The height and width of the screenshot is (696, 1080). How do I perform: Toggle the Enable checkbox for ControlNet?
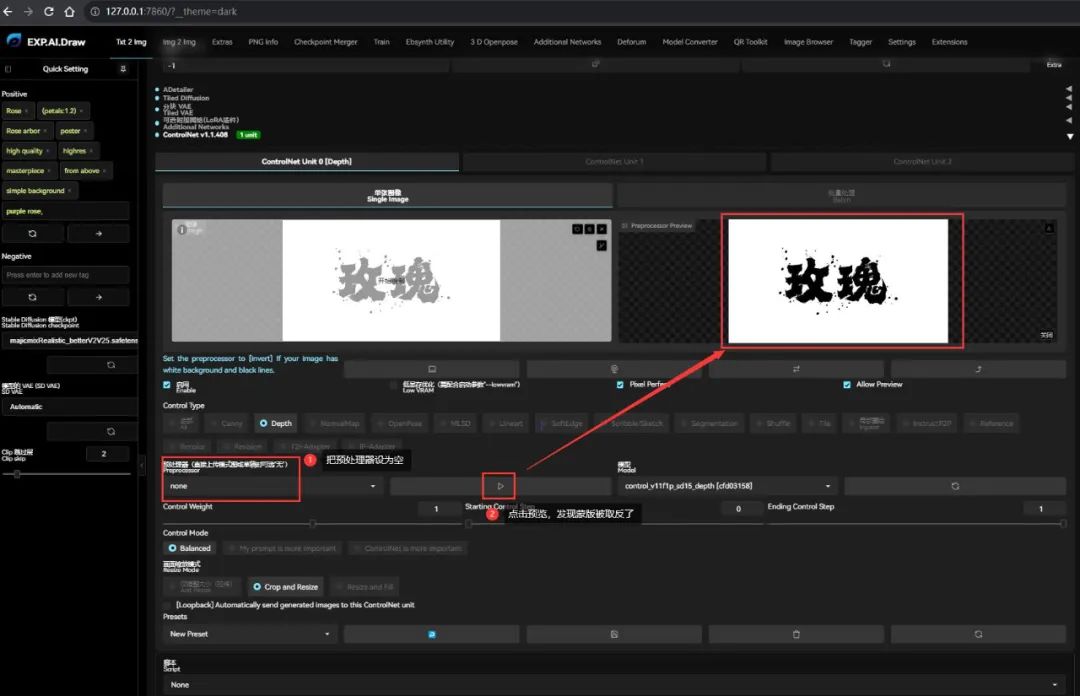click(x=167, y=385)
